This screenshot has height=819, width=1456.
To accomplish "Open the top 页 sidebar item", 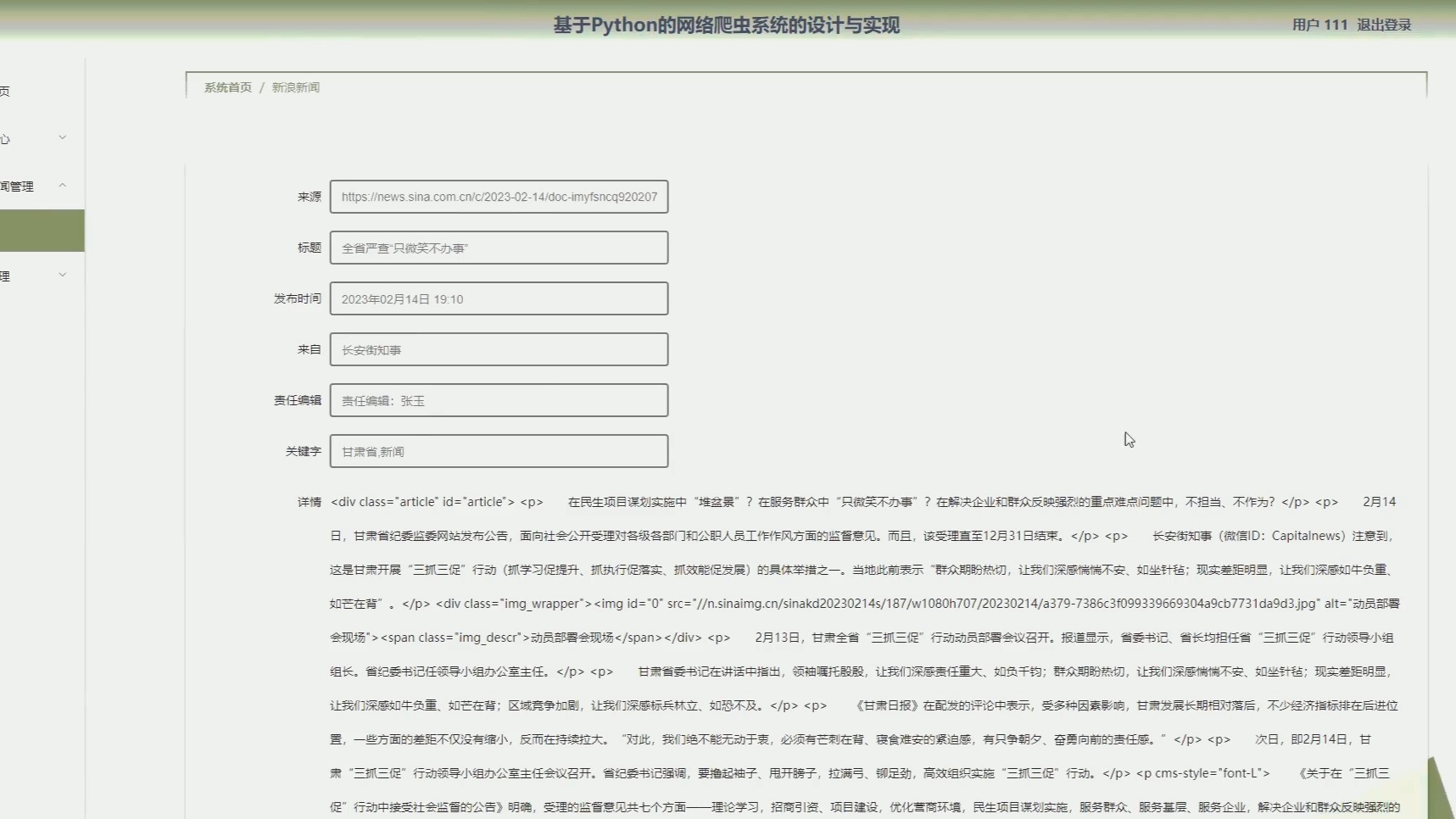I will (5, 91).
